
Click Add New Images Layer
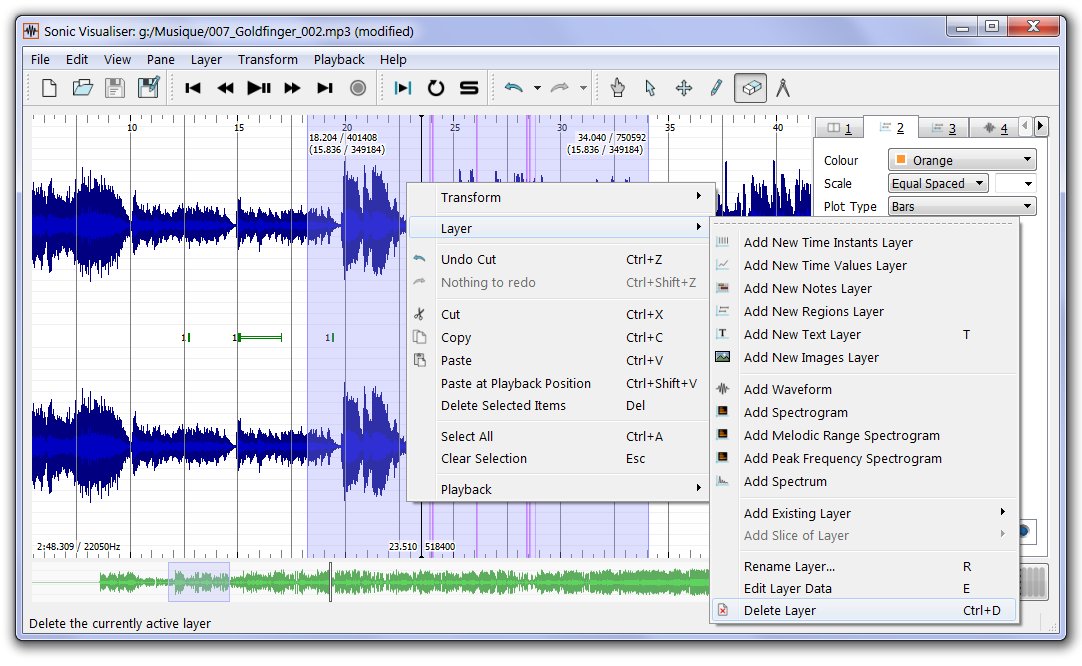click(865, 358)
